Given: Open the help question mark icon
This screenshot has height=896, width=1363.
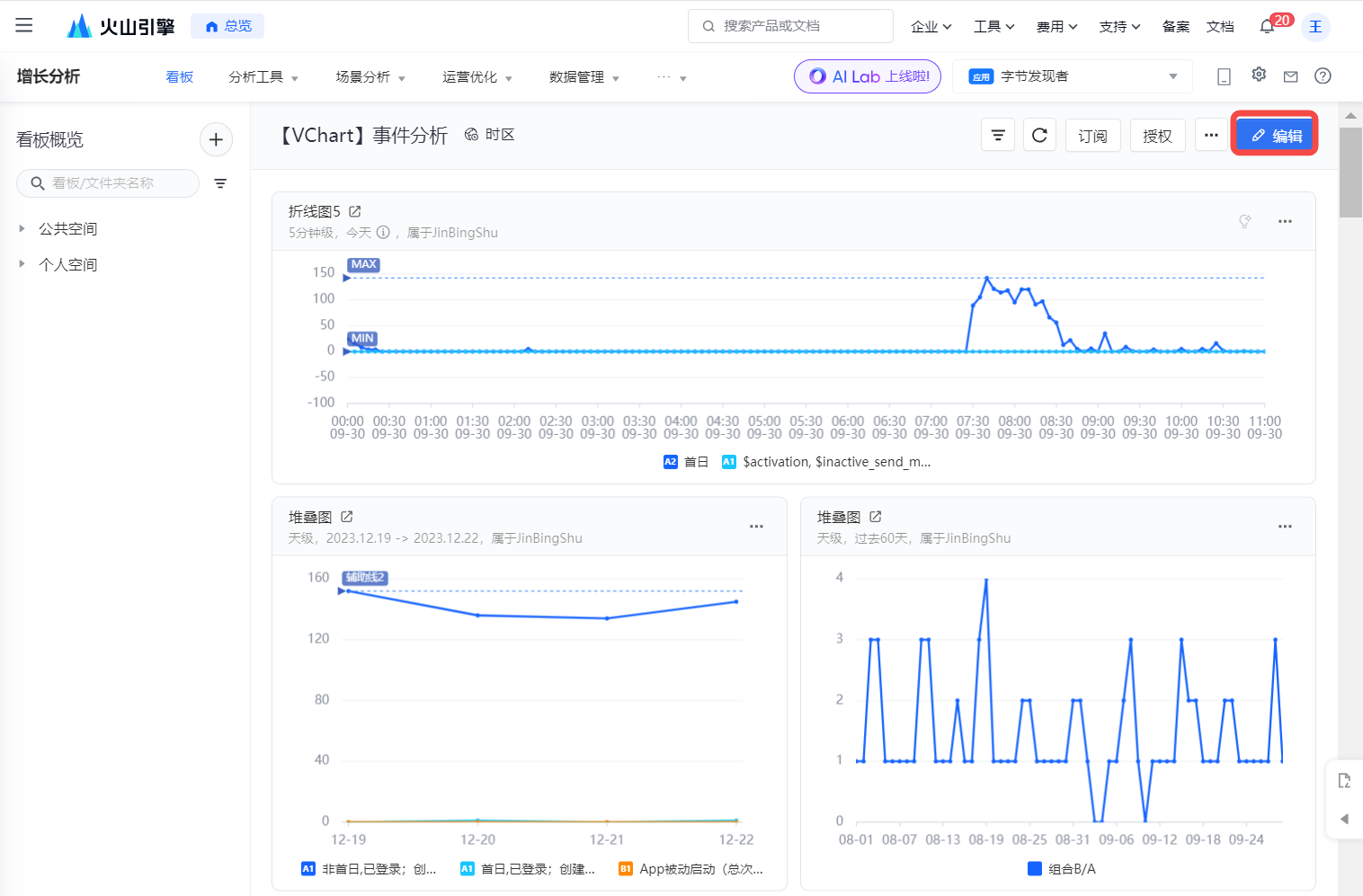Looking at the screenshot, I should coord(1323,76).
